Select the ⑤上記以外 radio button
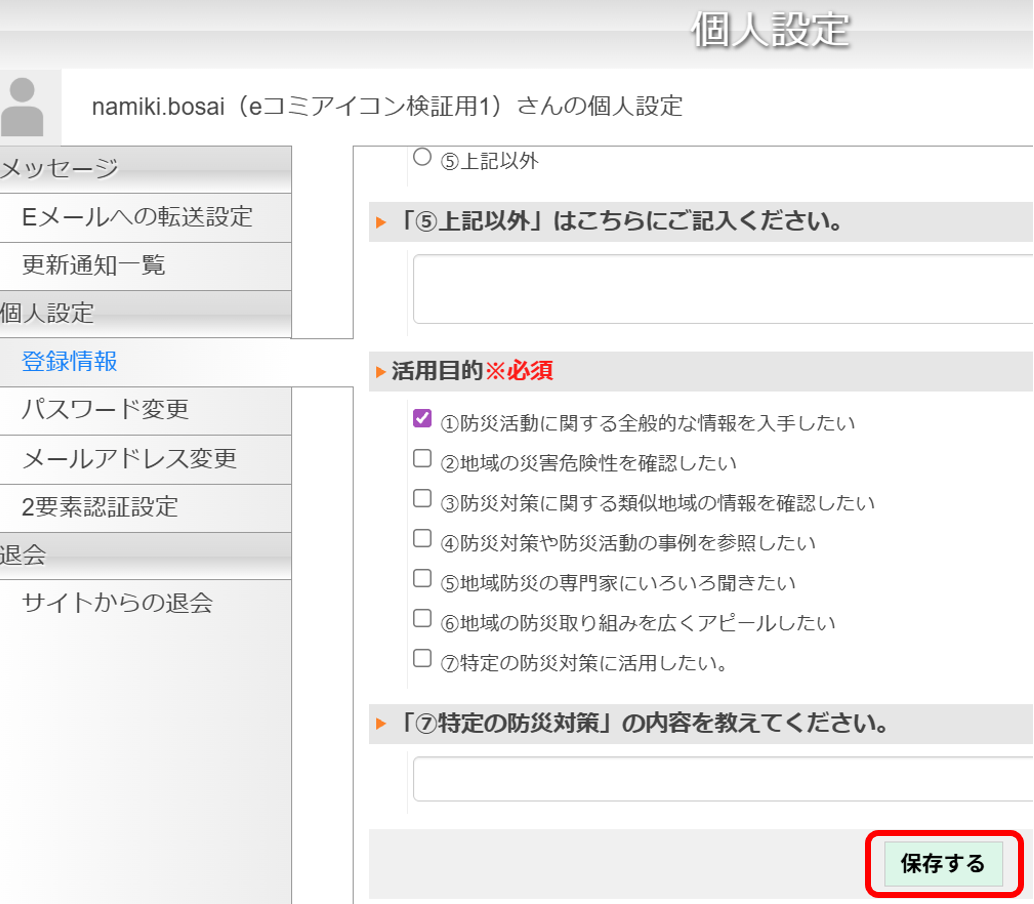The width and height of the screenshot is (1034, 904). (x=422, y=157)
